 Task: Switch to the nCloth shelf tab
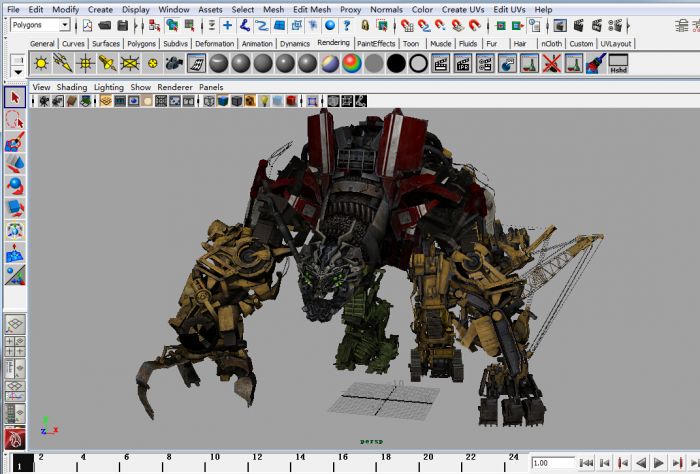point(551,44)
